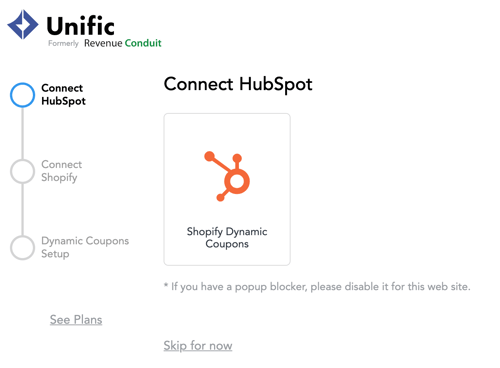Click the Skip for now link
500x368 pixels.
[x=198, y=346]
